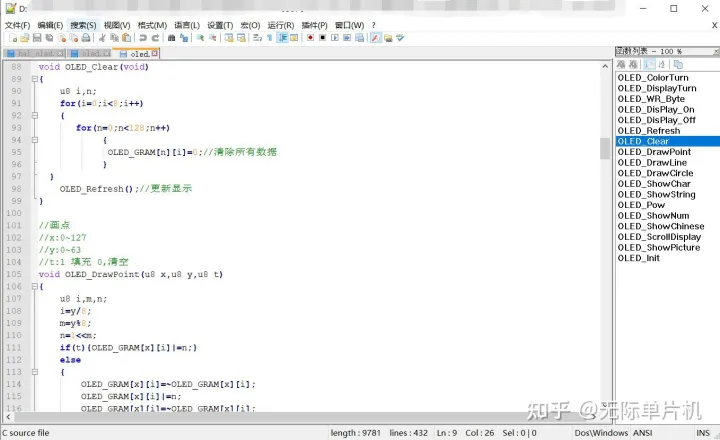Viewport: 720px width, 440px height.
Task: Collapse the OLED_Clear function fold at line 89
Action: coord(34,79)
